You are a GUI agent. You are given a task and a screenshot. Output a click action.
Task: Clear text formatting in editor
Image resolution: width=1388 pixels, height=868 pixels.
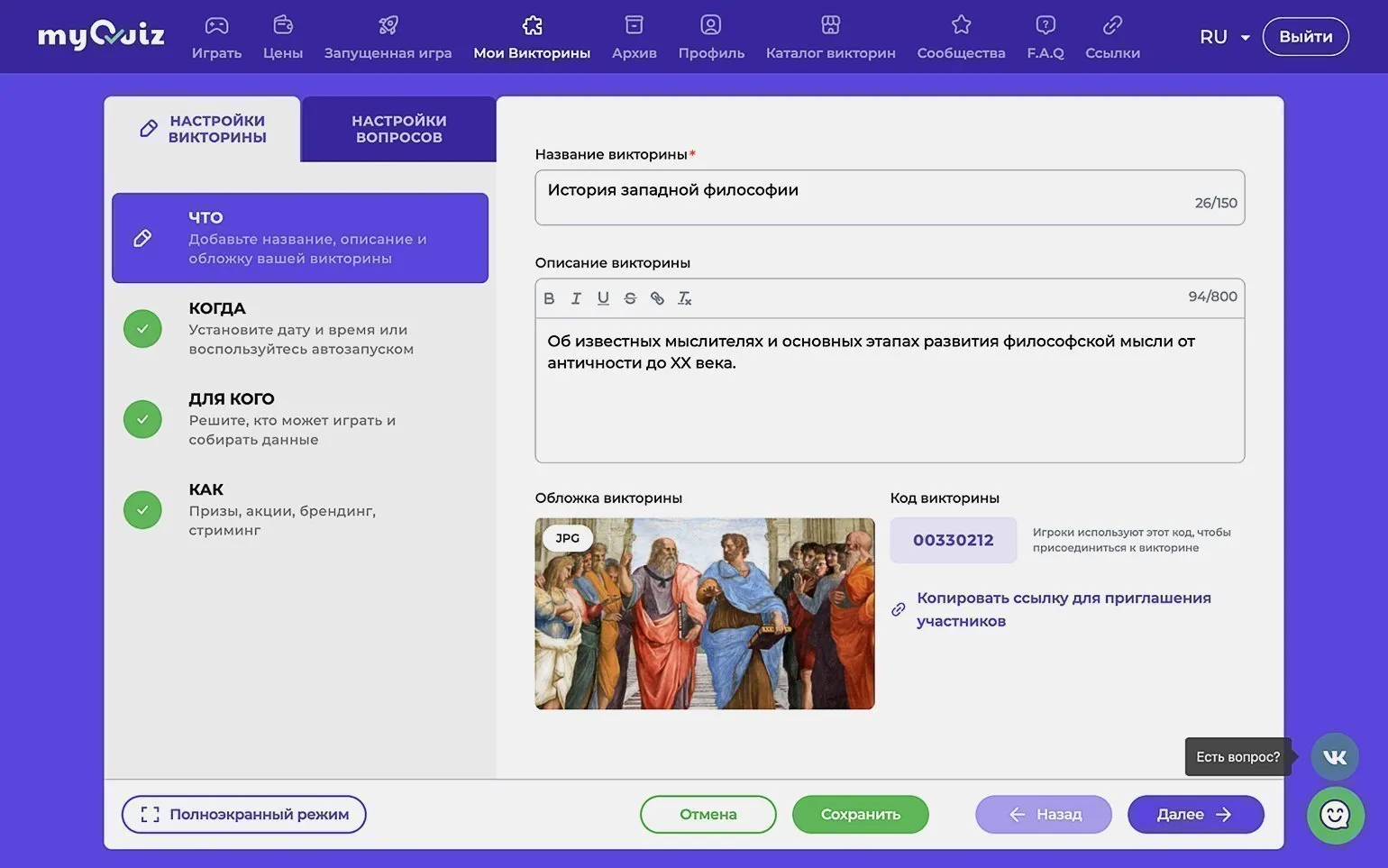pos(685,298)
